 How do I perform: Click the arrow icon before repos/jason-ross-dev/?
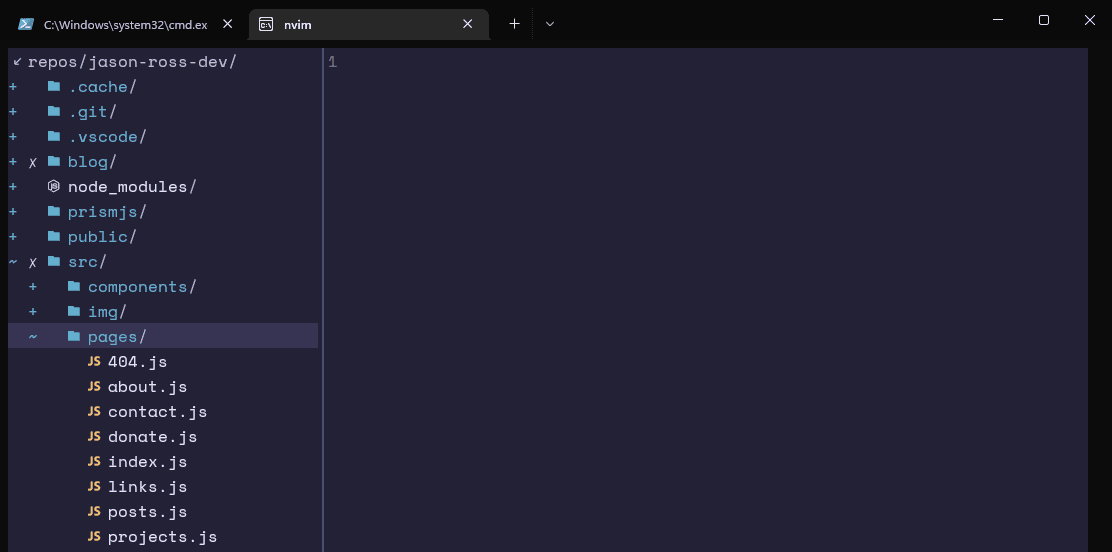coord(18,62)
